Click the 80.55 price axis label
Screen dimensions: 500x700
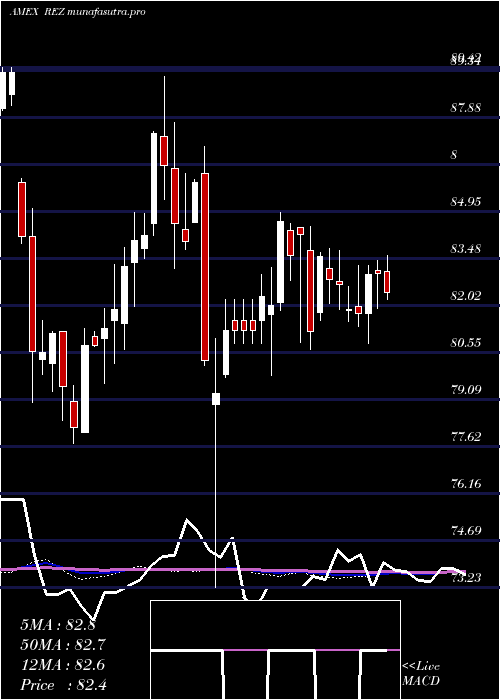coord(466,342)
